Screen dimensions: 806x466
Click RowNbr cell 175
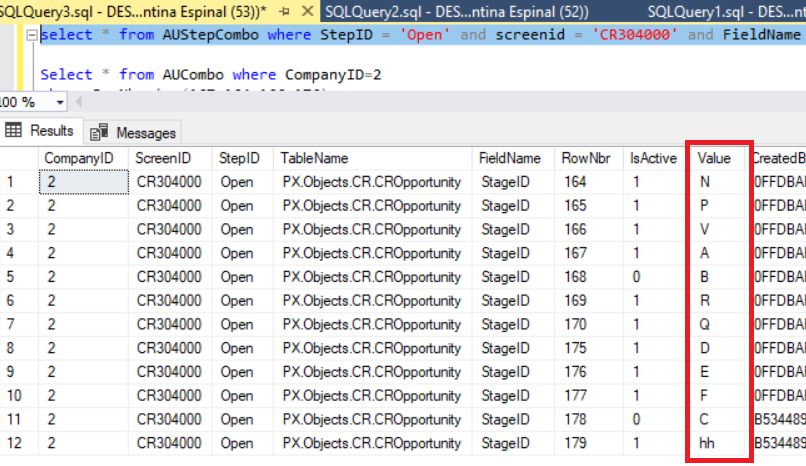[589, 348]
